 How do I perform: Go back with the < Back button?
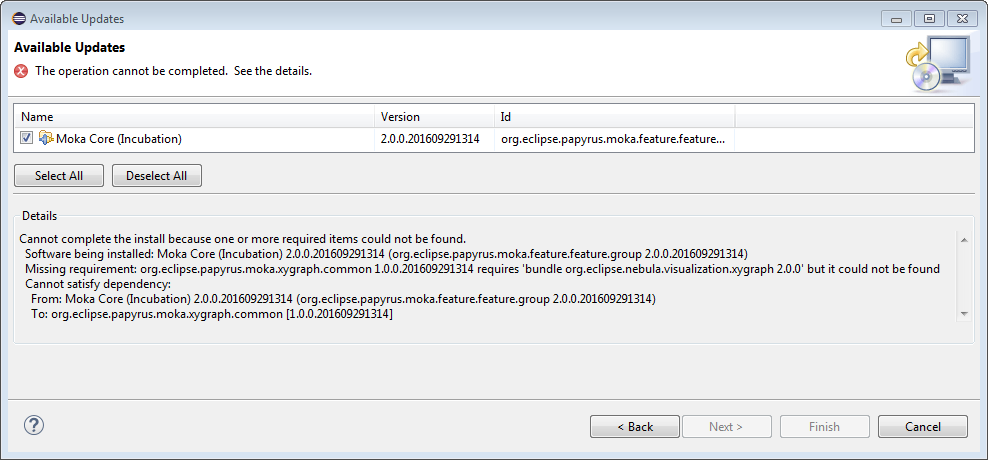(635, 427)
